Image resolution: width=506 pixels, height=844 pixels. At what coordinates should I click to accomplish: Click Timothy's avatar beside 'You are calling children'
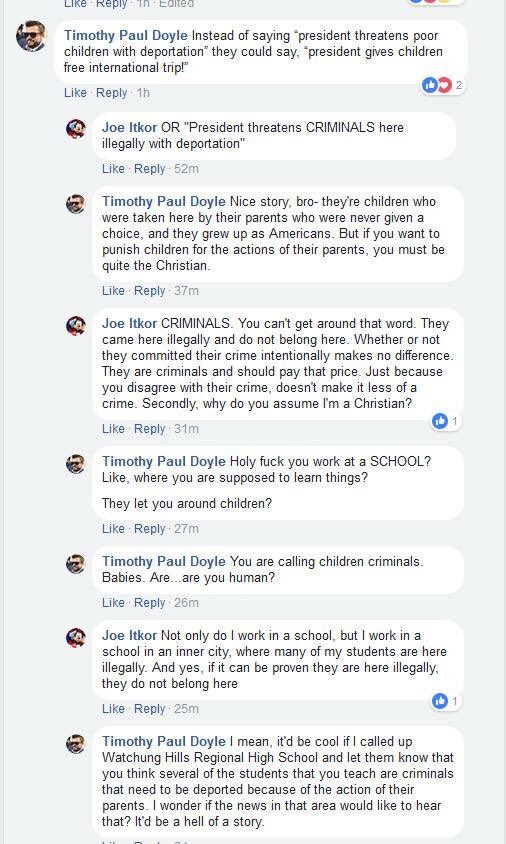76,564
